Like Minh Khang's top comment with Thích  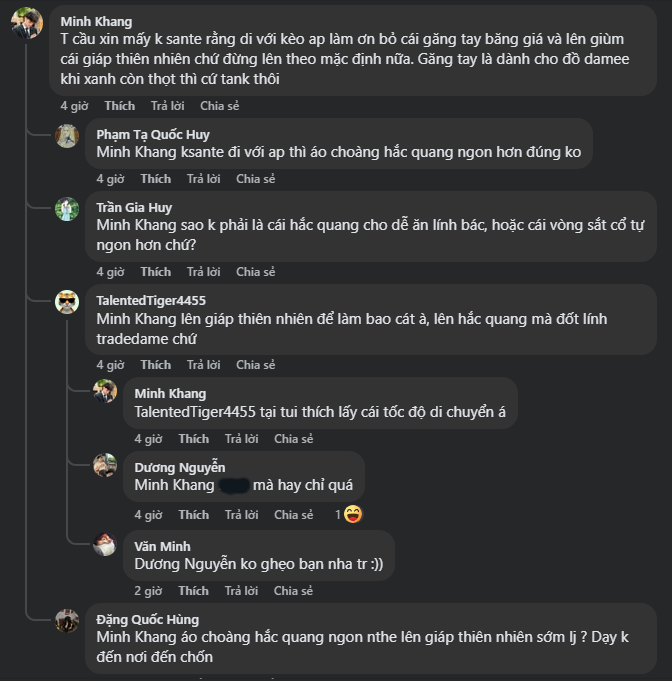(x=119, y=105)
